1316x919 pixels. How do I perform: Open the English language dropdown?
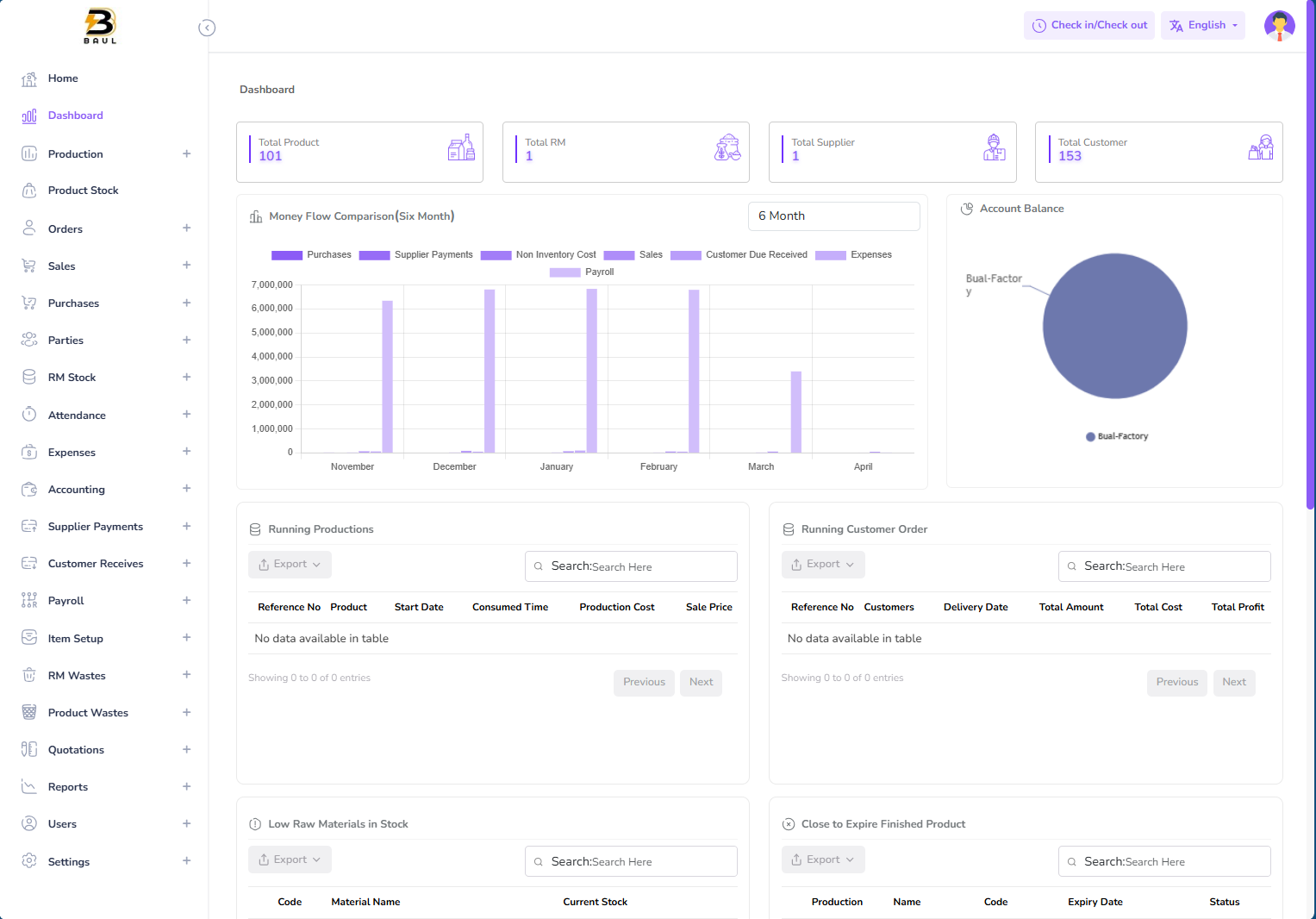[x=1202, y=26]
